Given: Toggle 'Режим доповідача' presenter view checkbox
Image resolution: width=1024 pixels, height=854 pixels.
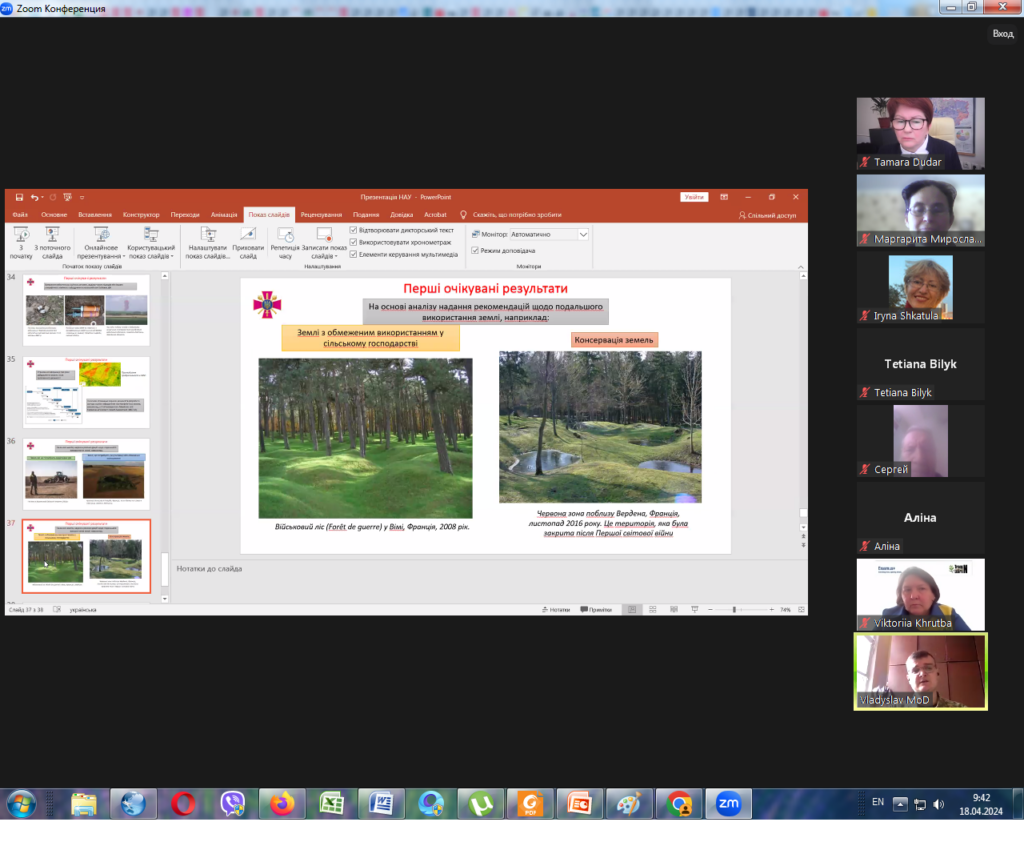Looking at the screenshot, I should [474, 250].
